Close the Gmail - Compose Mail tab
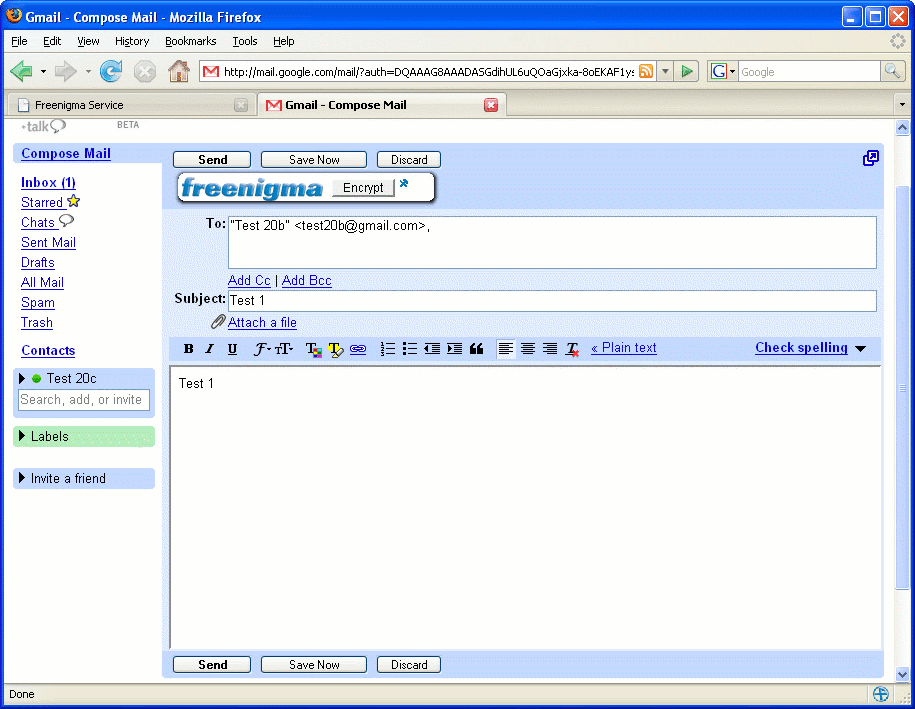915x709 pixels. (491, 105)
